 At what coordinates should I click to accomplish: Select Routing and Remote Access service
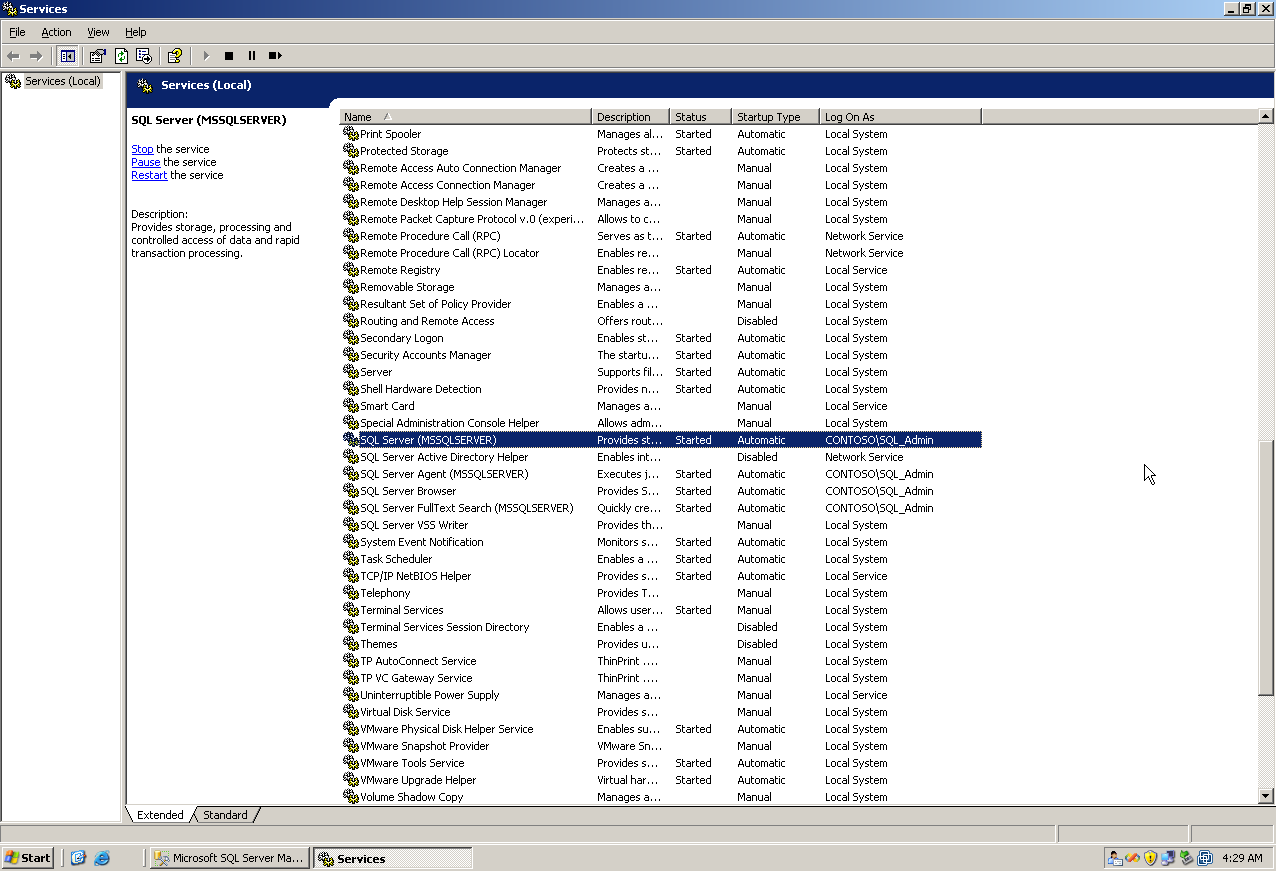427,321
